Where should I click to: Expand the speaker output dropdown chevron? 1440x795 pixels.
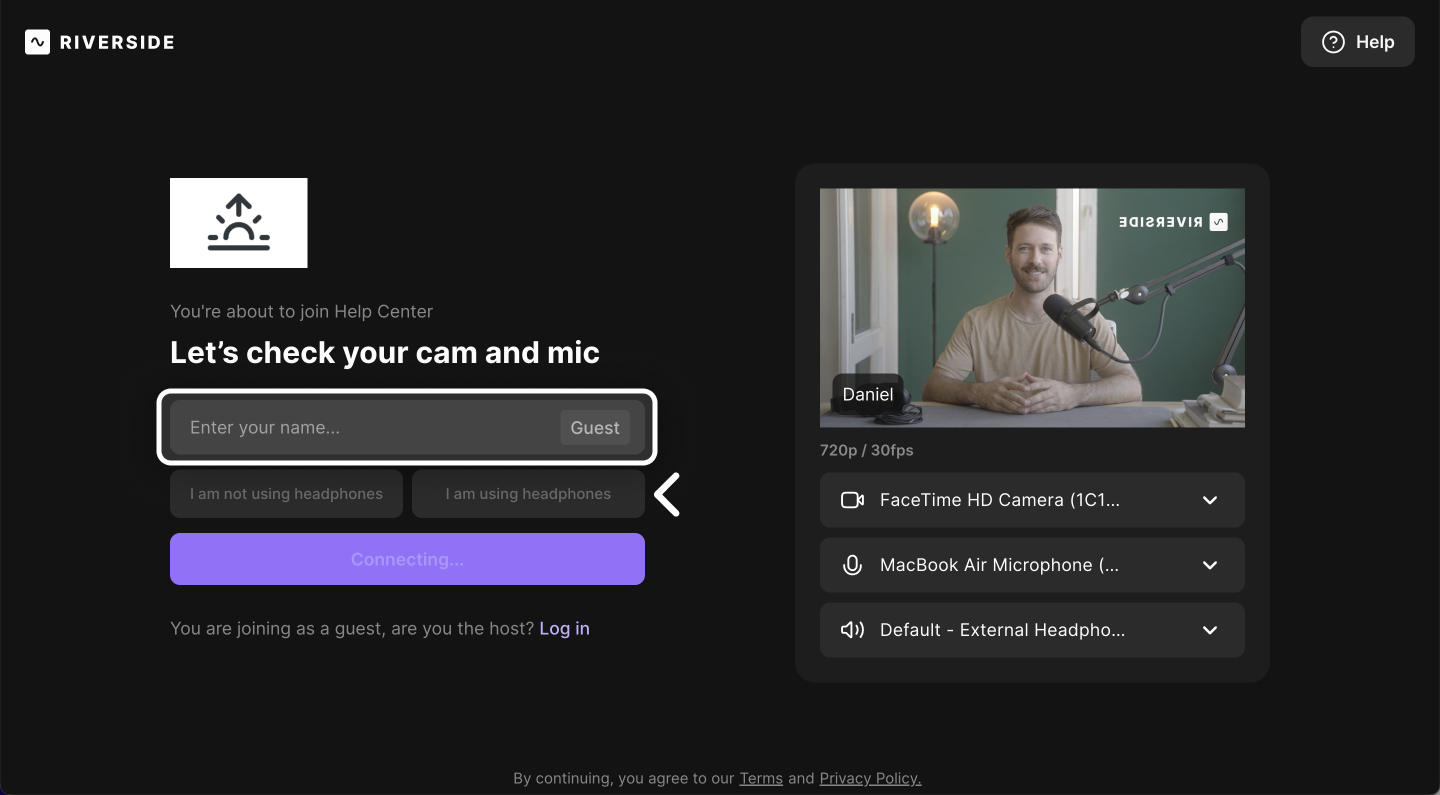[1209, 630]
